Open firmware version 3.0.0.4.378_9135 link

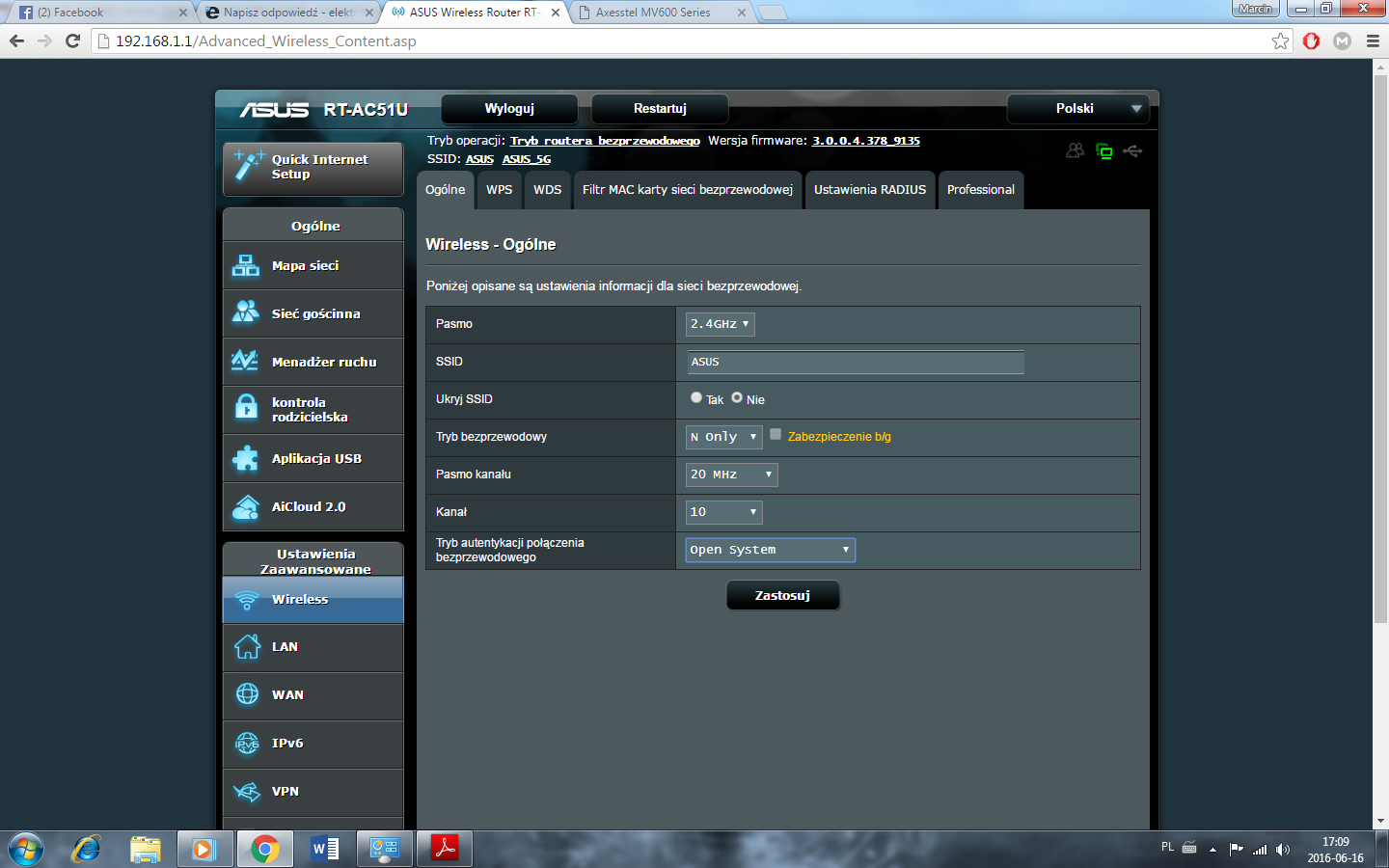[x=866, y=141]
